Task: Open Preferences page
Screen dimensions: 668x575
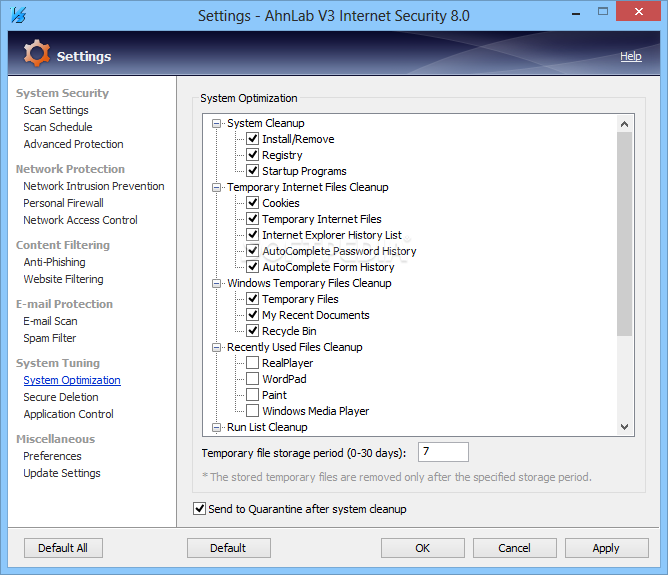Action: pyautogui.click(x=52, y=456)
